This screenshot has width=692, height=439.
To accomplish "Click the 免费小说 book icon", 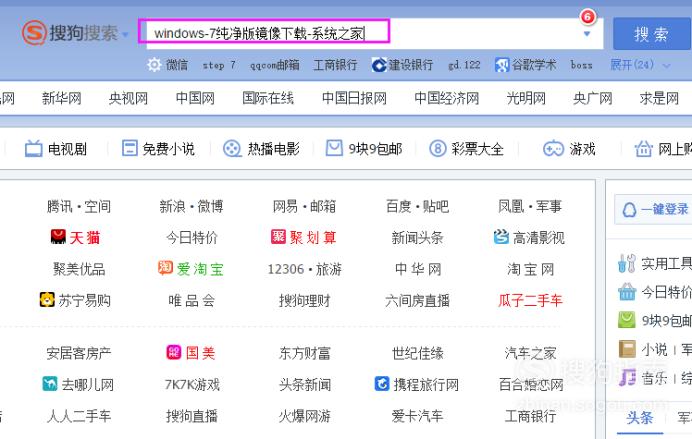I will click(x=129, y=148).
